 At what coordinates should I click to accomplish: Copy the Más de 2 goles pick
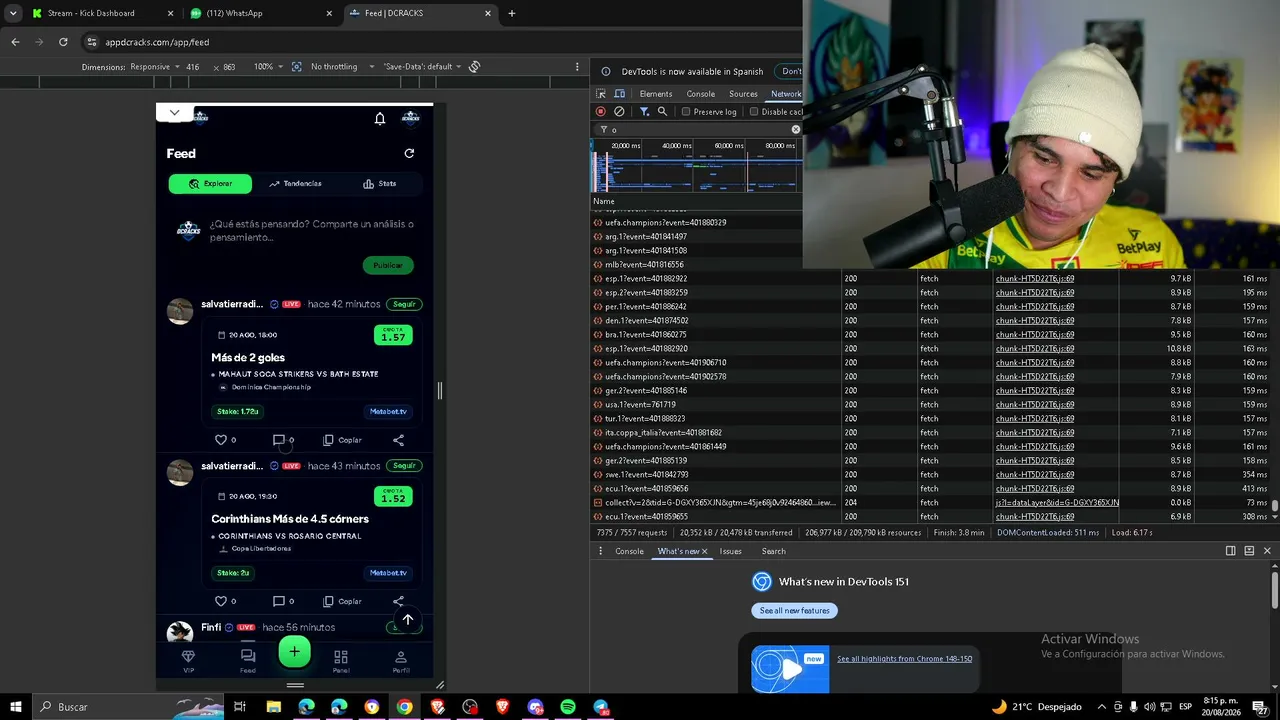pos(342,440)
